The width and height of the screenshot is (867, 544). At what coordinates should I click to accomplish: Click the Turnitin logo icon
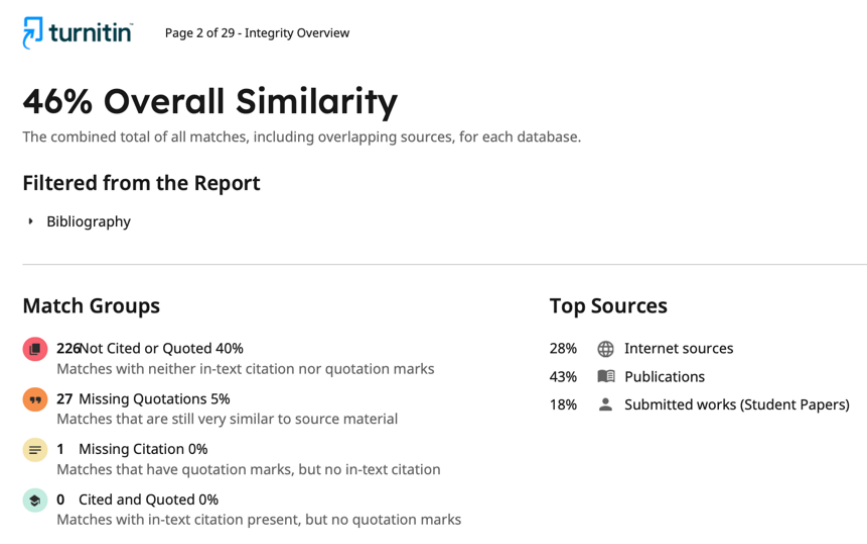tap(34, 33)
